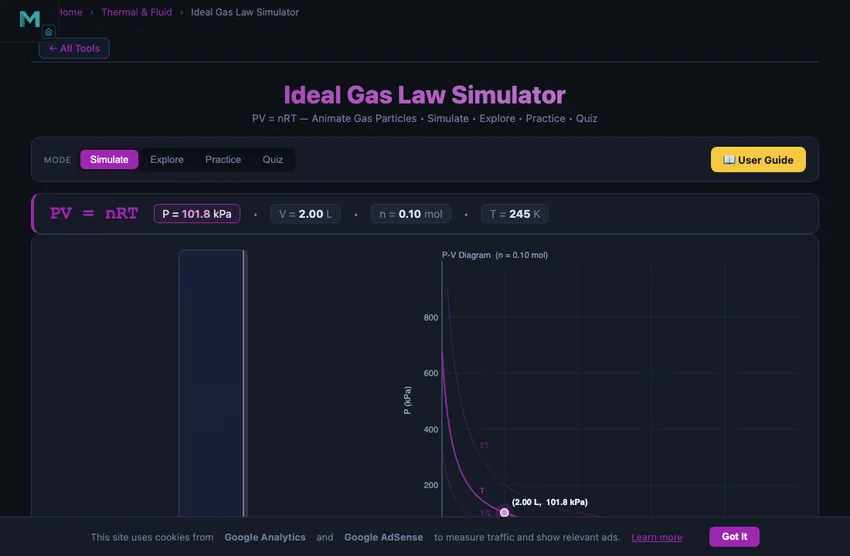850x556 pixels.
Task: Click the 800 axis tick label
Action: 430,318
